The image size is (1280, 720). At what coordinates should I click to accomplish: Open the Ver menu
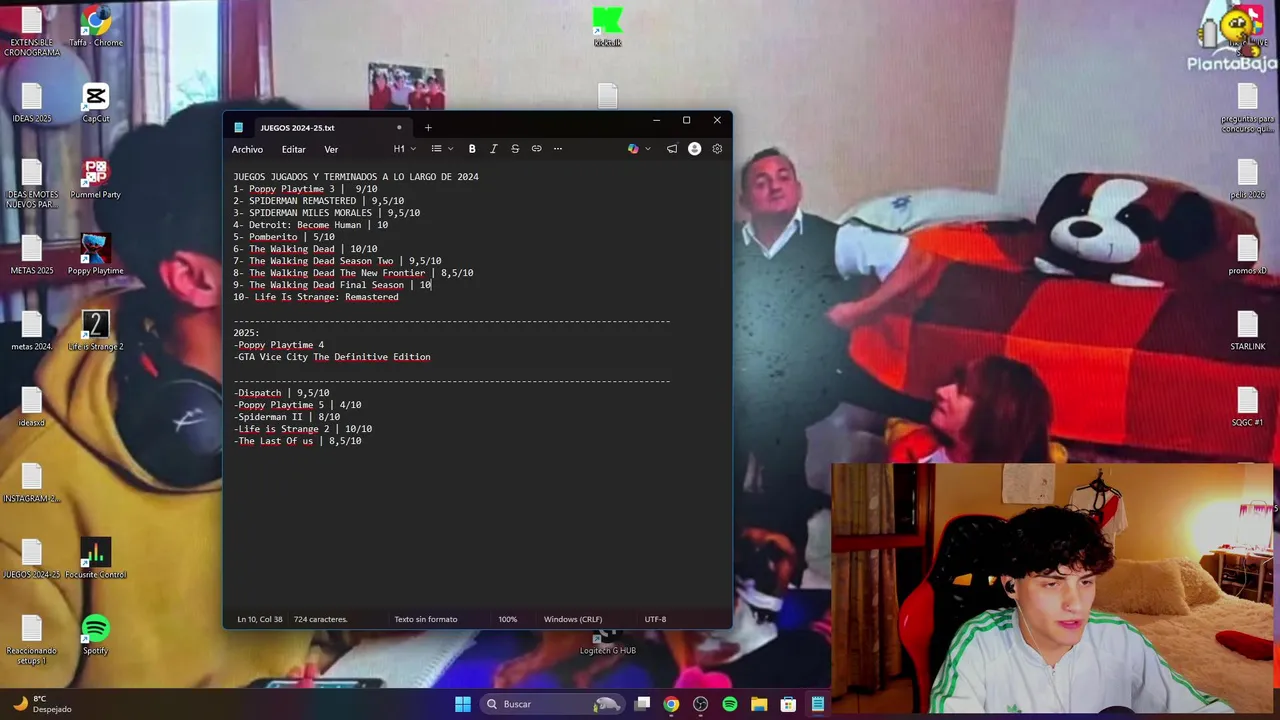coord(331,149)
